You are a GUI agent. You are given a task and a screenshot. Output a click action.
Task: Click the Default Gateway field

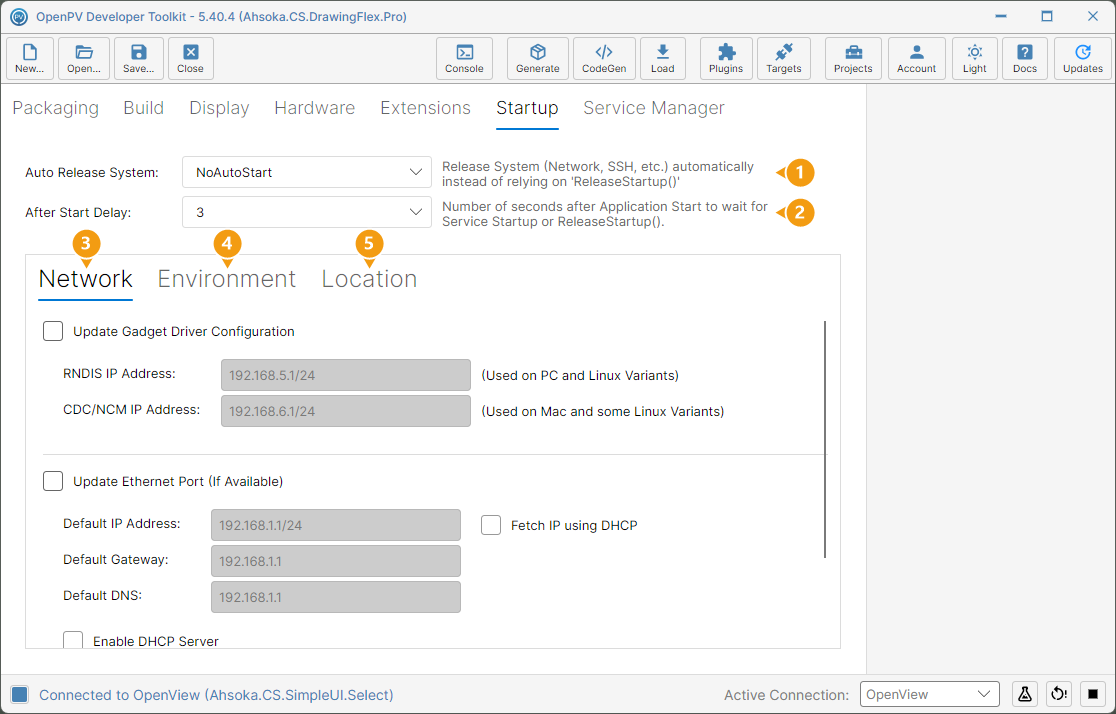[336, 561]
